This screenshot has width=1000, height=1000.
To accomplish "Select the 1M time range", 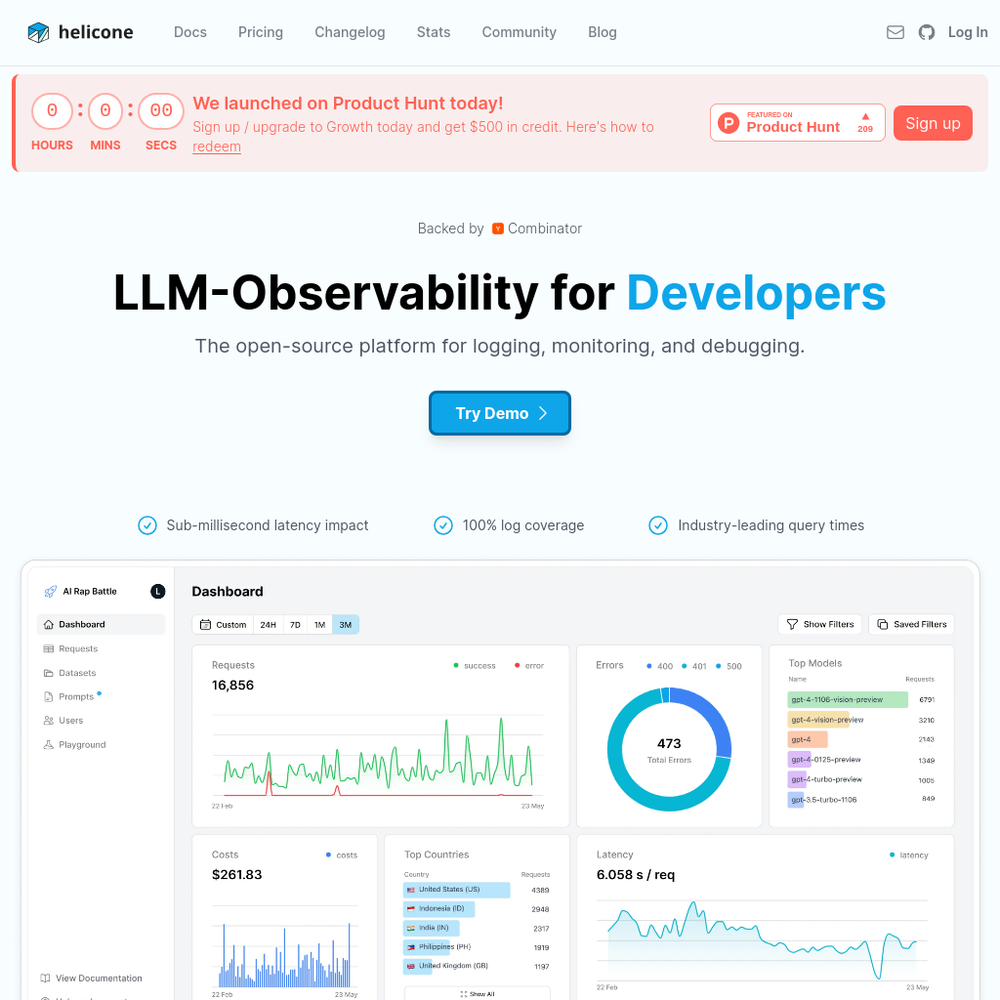I will 320,625.
